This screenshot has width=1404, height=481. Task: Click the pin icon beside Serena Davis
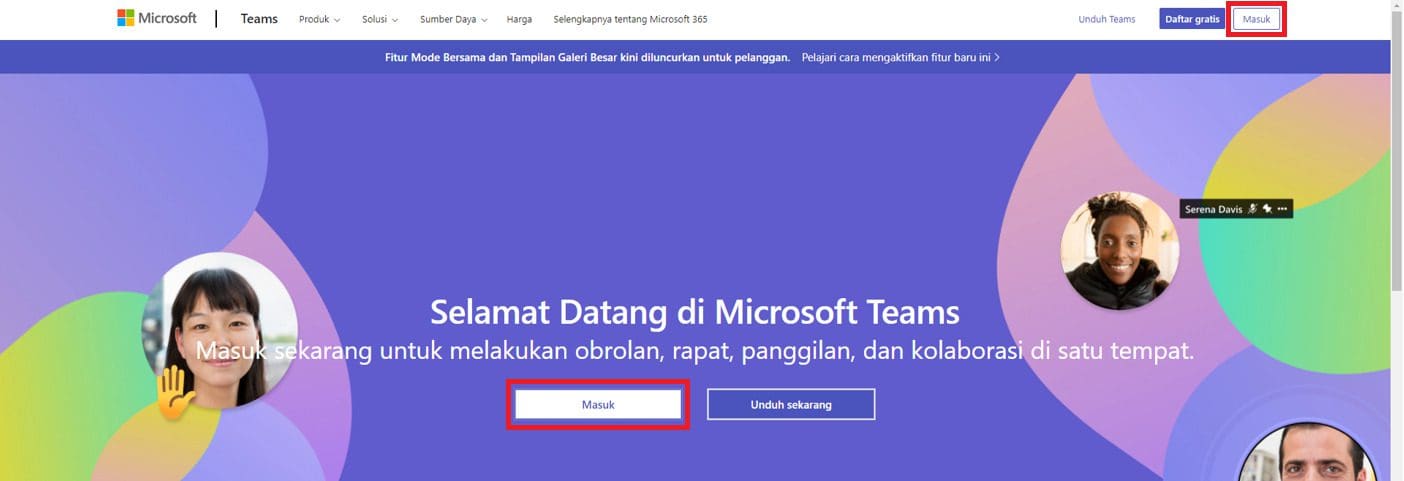1267,209
